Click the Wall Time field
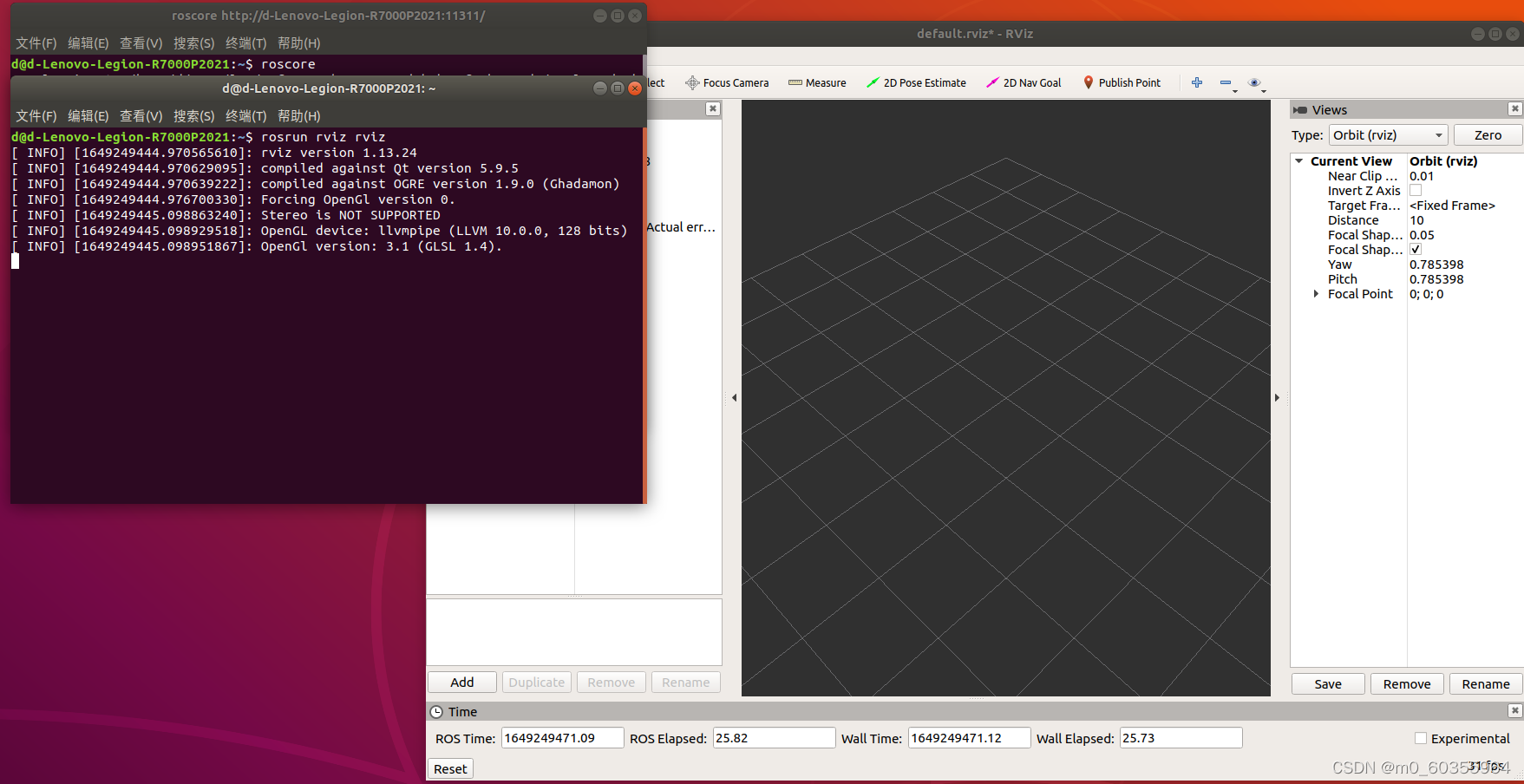Screen dimensions: 1524x784 click(x=970, y=738)
